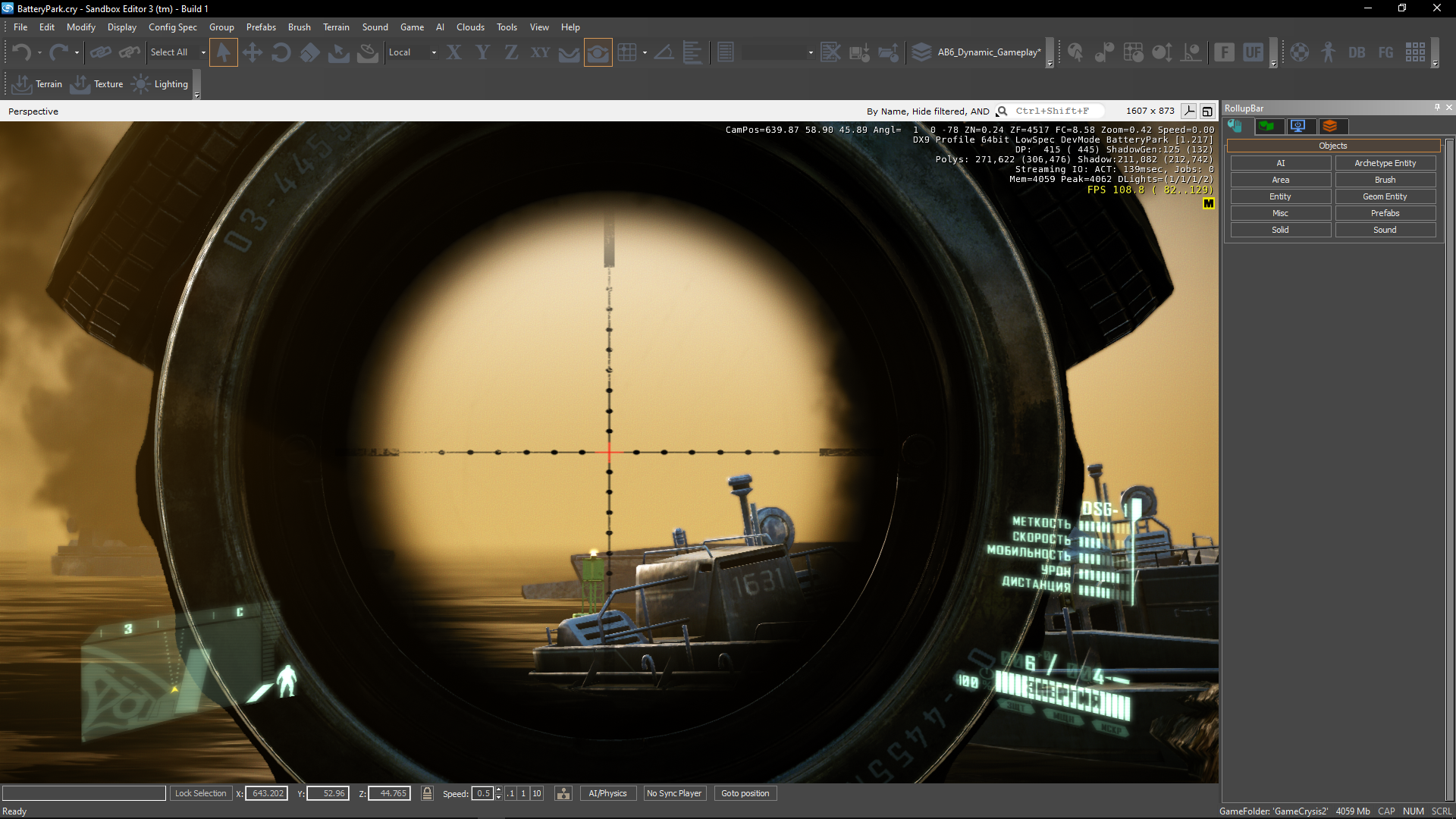Click the layers stack icon near AB6_Dynamic_Gameplay
Screen dimensions: 1456x819
click(x=921, y=52)
